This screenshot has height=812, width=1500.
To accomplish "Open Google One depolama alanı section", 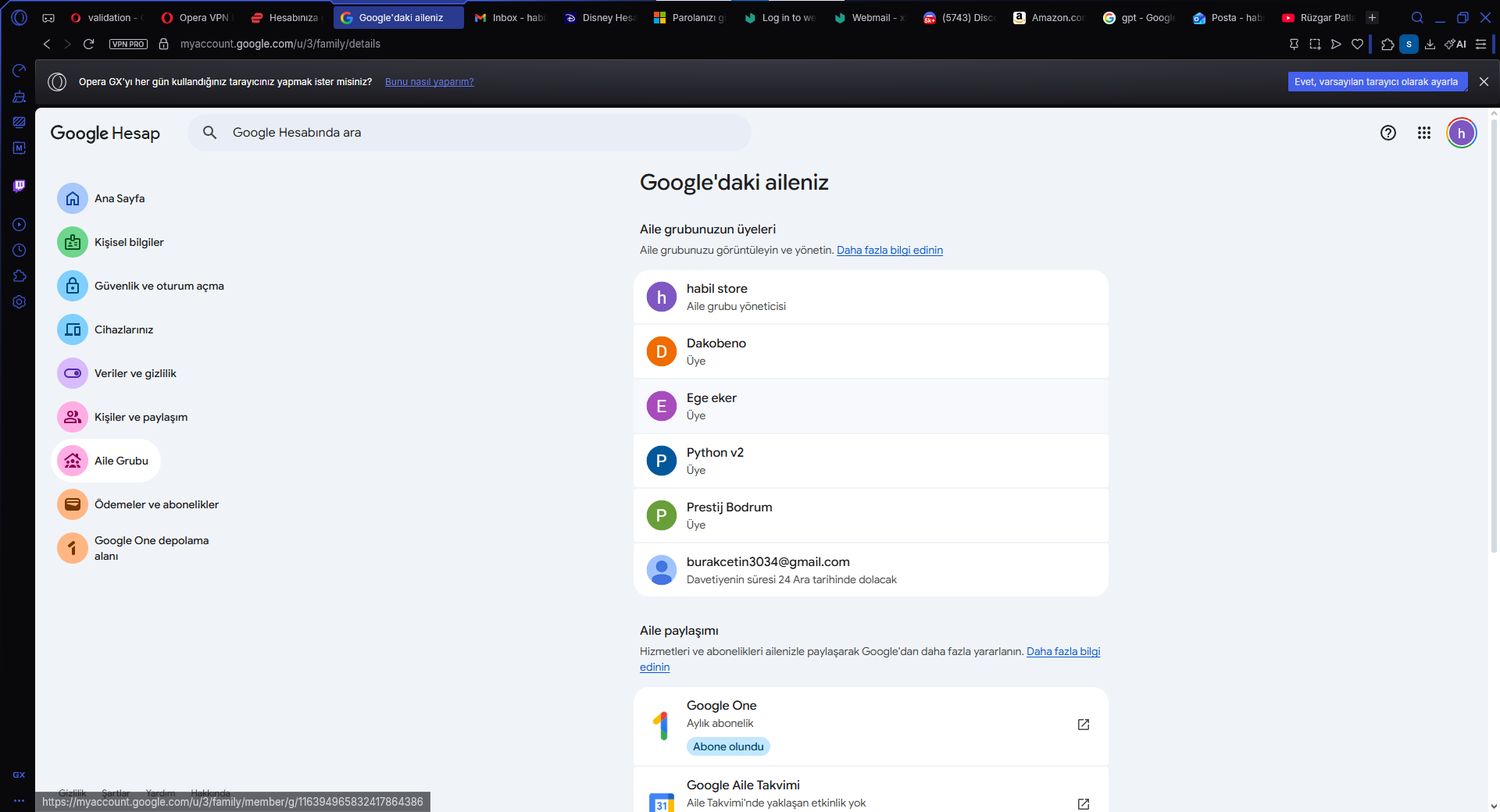I will tap(133, 548).
